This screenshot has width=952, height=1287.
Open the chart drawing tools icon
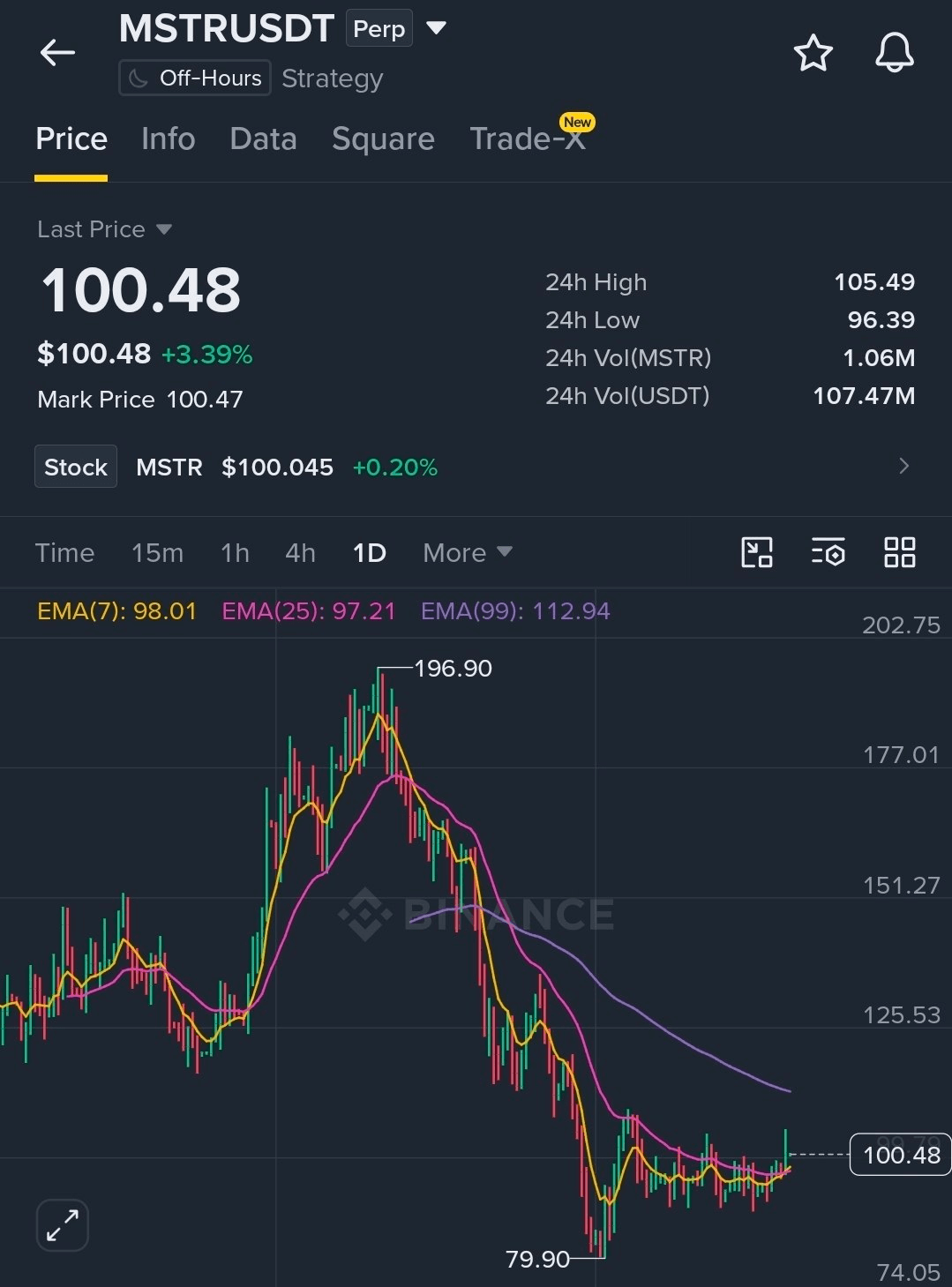(756, 552)
